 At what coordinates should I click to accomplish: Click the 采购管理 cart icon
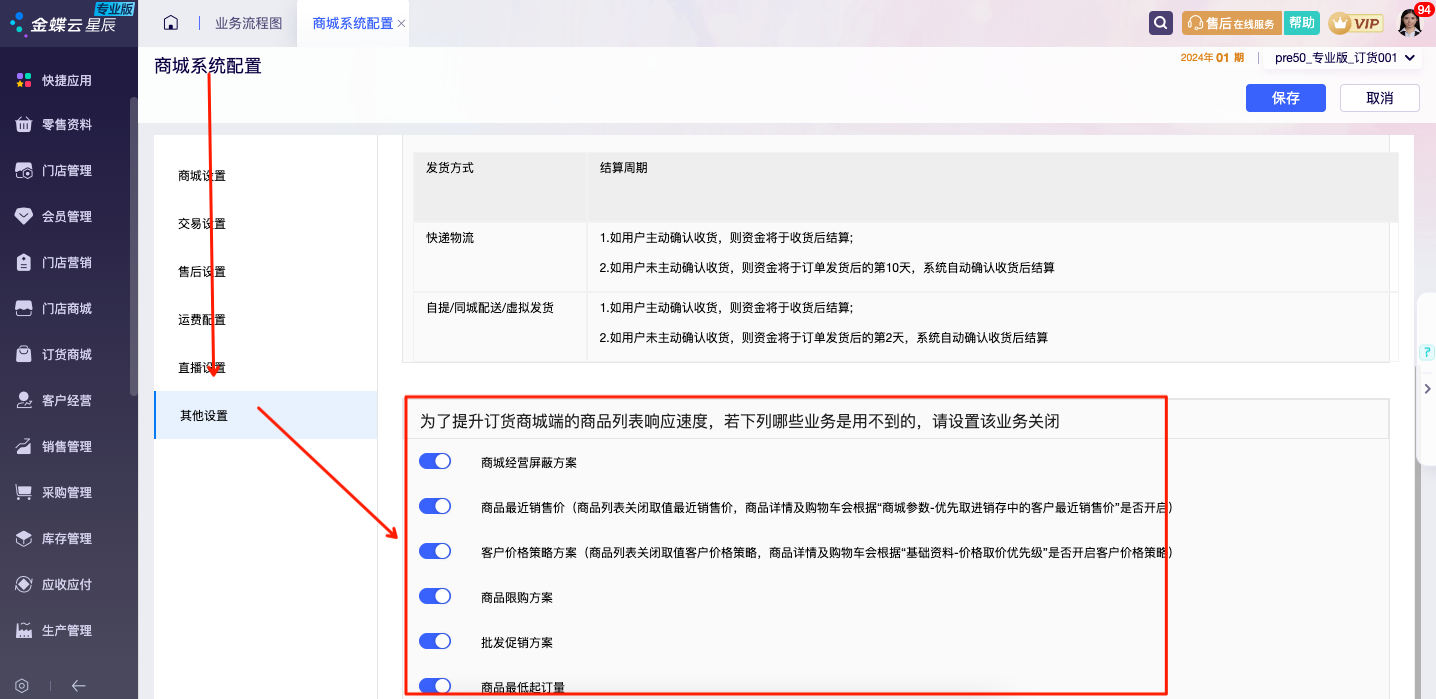(x=24, y=493)
